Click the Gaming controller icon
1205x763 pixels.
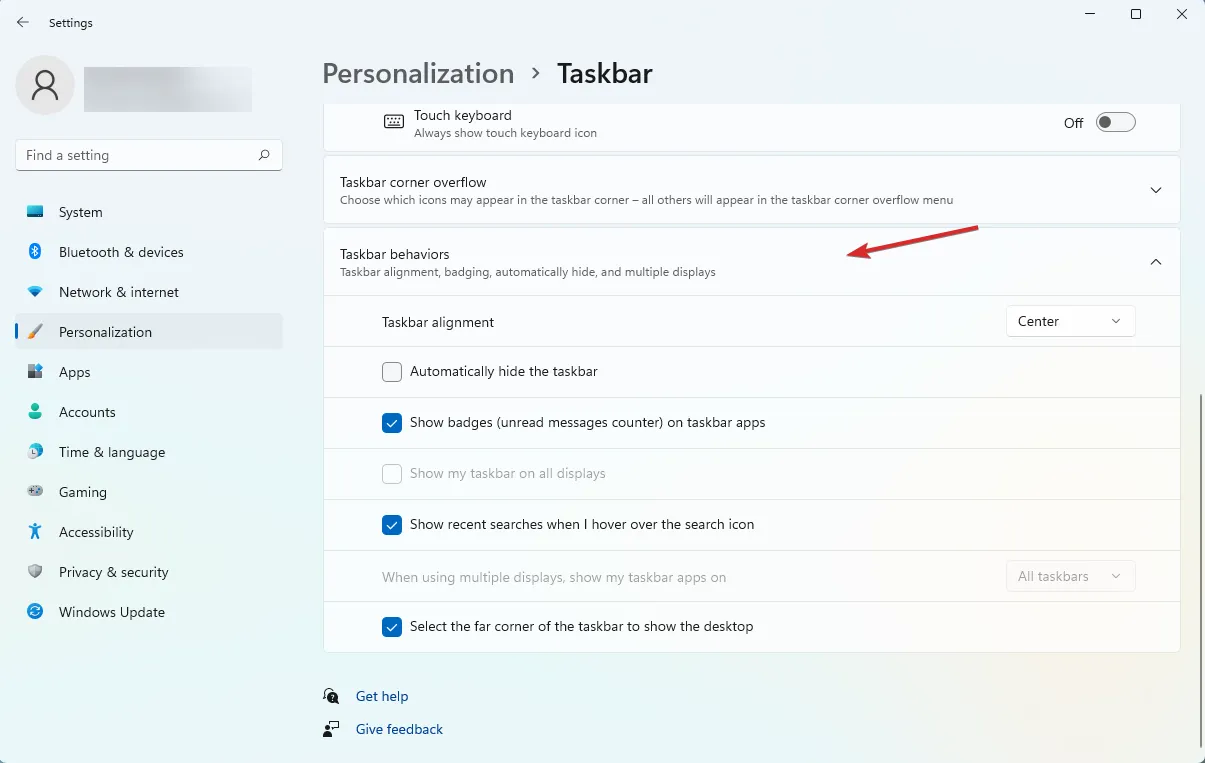[x=35, y=492]
